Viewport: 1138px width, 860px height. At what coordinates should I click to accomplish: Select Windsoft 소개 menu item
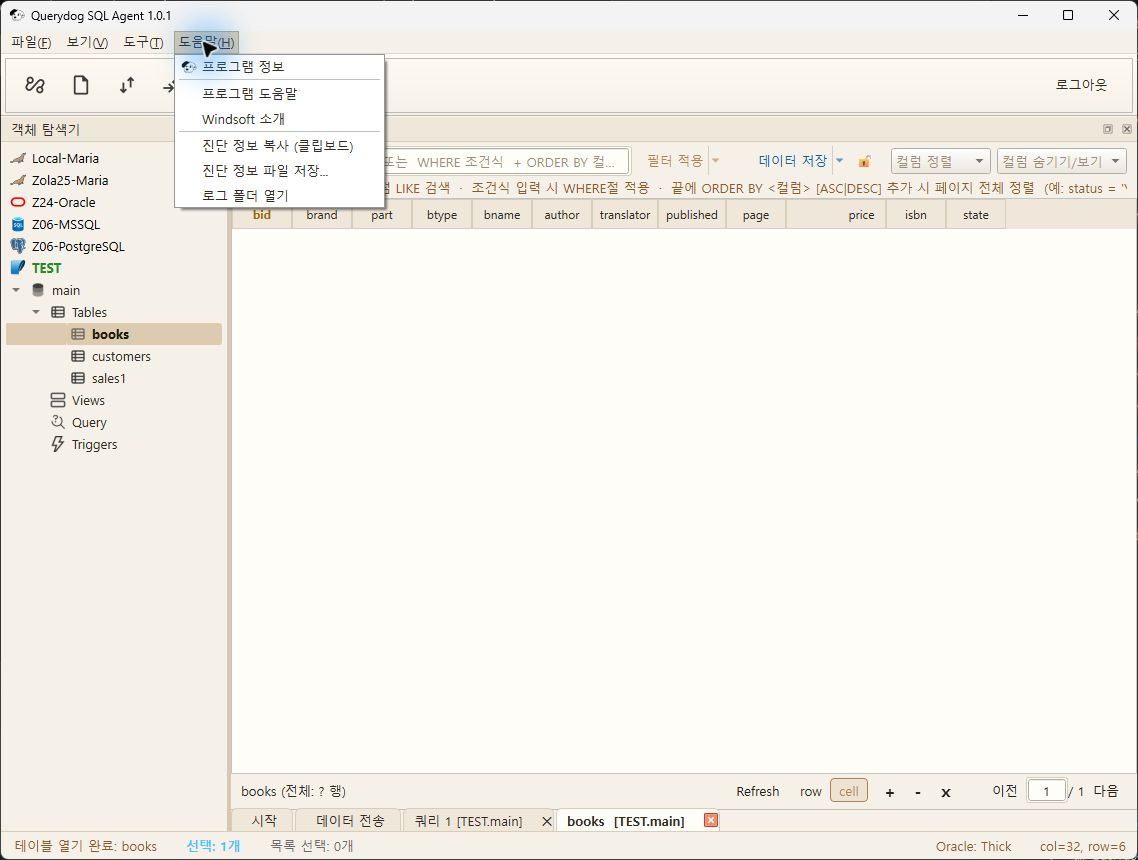point(279,119)
